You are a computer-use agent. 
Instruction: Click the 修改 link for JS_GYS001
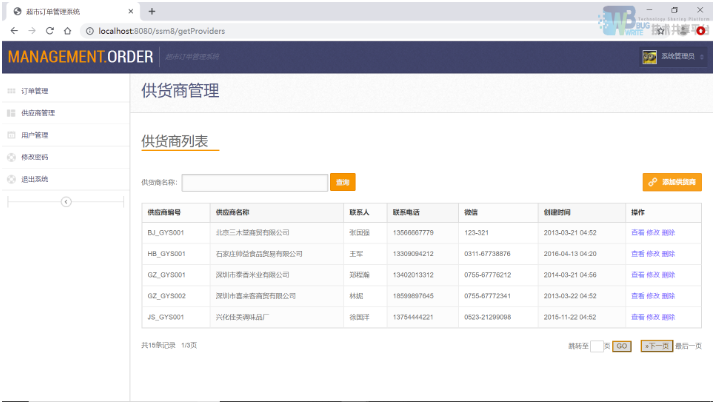coord(653,317)
